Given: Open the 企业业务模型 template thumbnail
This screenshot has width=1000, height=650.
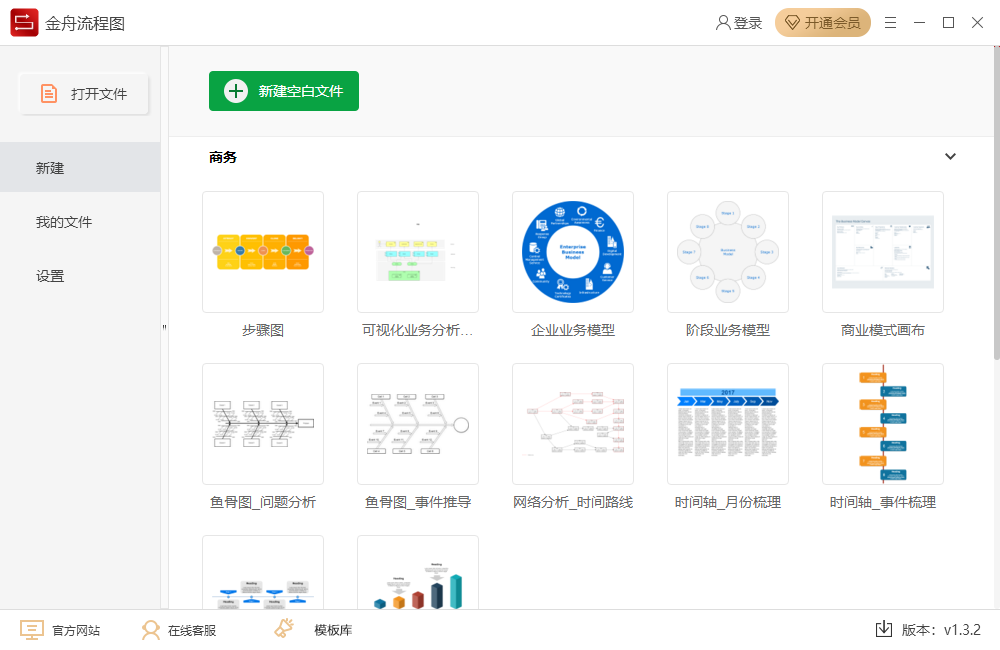Looking at the screenshot, I should pos(572,252).
